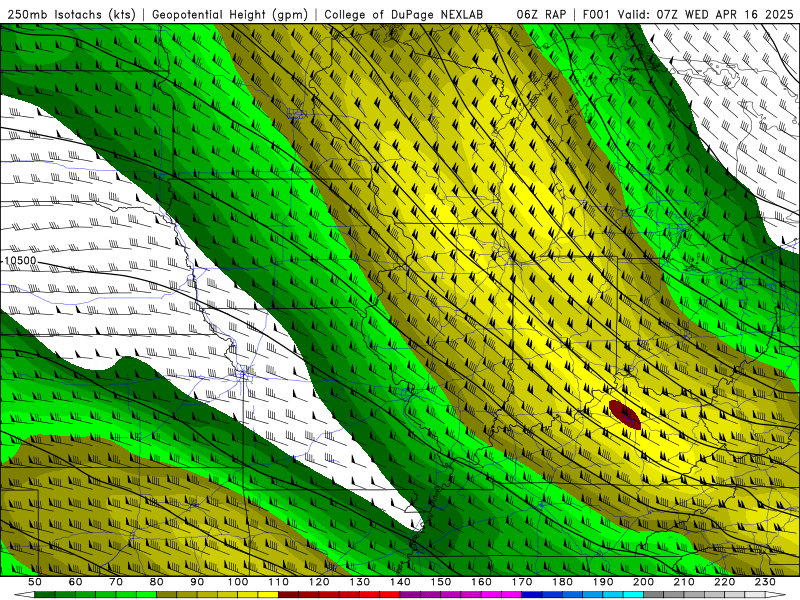Click the '70' color bar label
This screenshot has width=800, height=600.
(116, 582)
